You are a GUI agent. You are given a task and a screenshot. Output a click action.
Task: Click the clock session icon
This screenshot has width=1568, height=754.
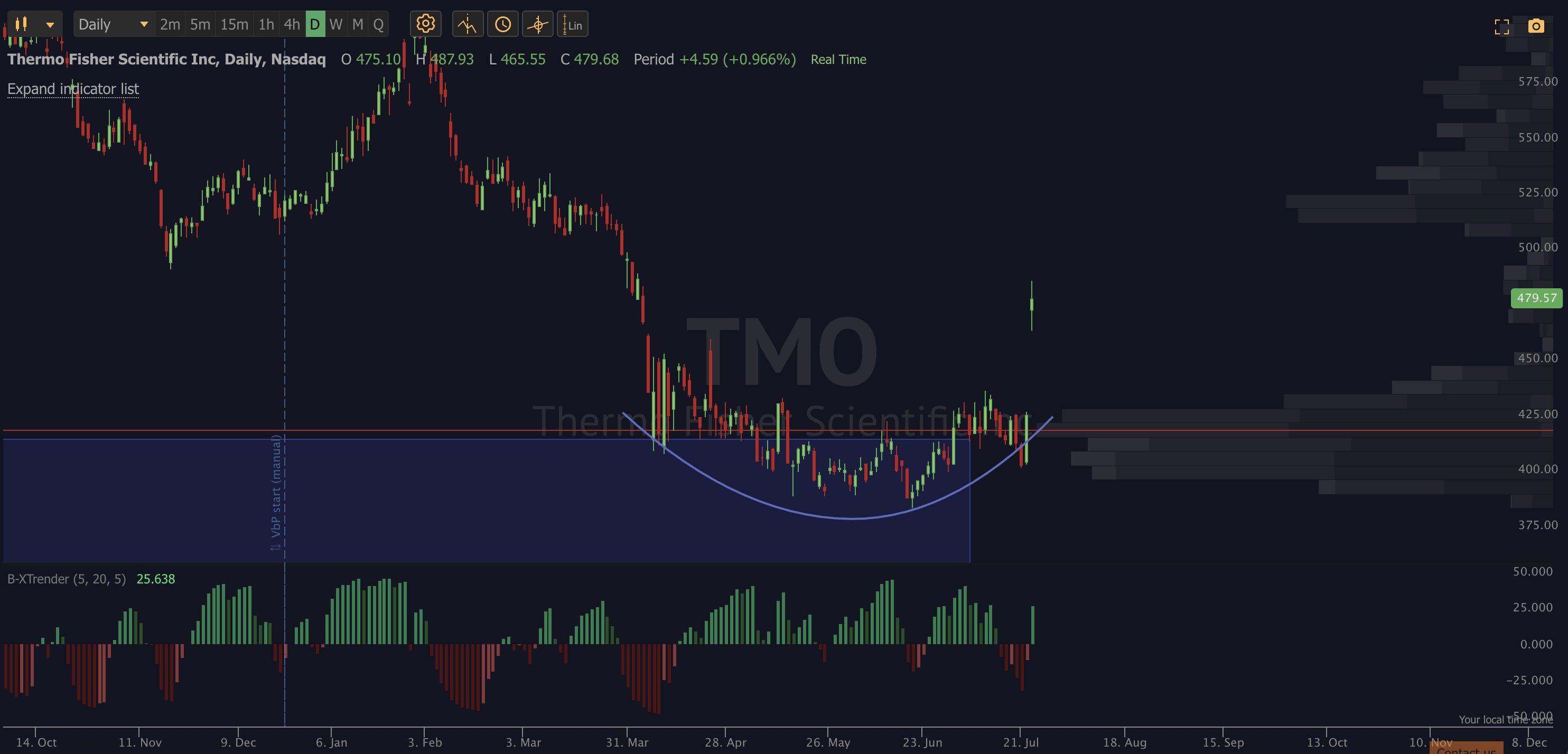(503, 24)
